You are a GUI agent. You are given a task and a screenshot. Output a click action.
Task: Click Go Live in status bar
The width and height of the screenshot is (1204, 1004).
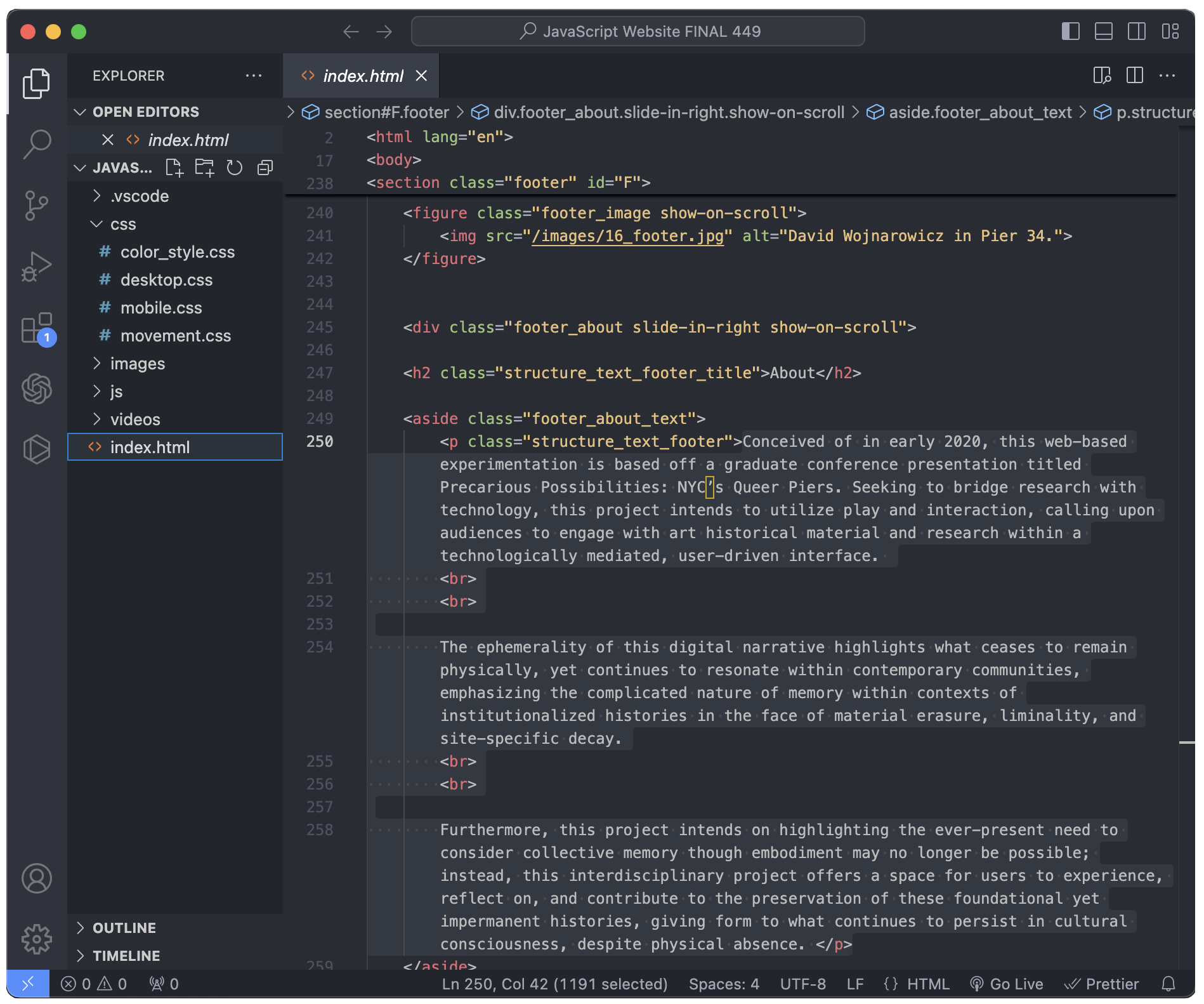click(1007, 984)
